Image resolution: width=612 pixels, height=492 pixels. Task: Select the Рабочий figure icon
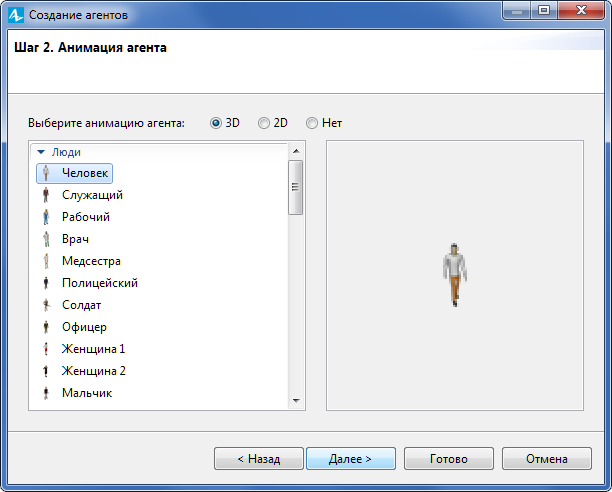coord(46,217)
